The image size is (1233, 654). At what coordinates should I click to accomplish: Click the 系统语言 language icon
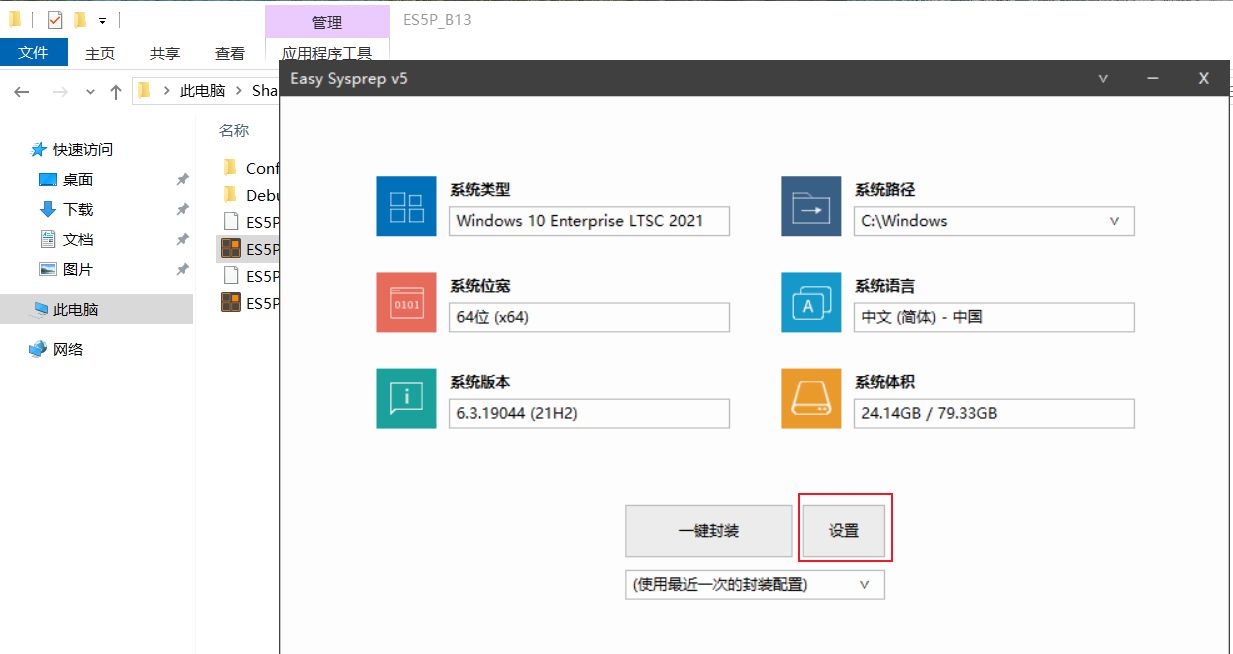point(811,302)
